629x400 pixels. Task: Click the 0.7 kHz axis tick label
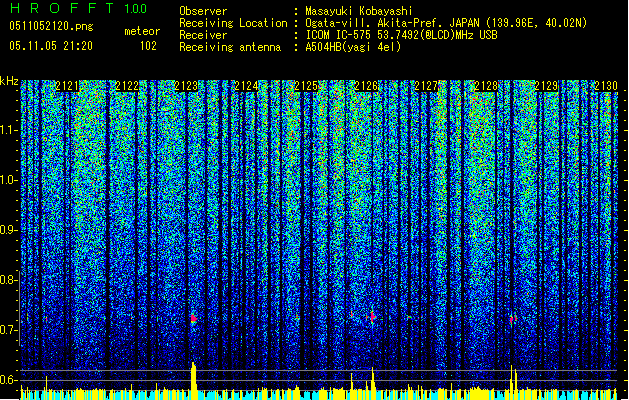click(x=9, y=330)
